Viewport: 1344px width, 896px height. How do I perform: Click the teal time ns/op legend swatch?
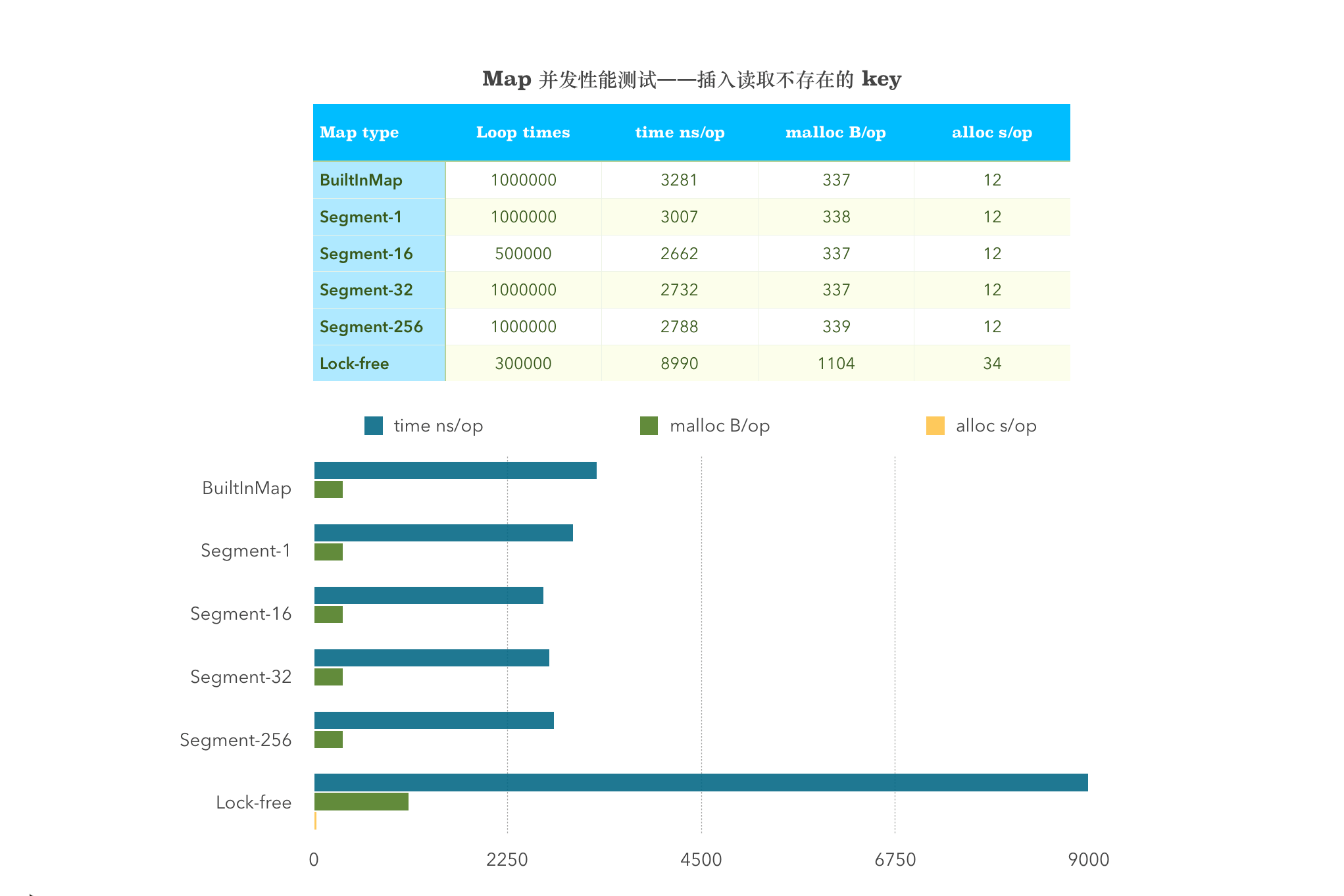[373, 426]
